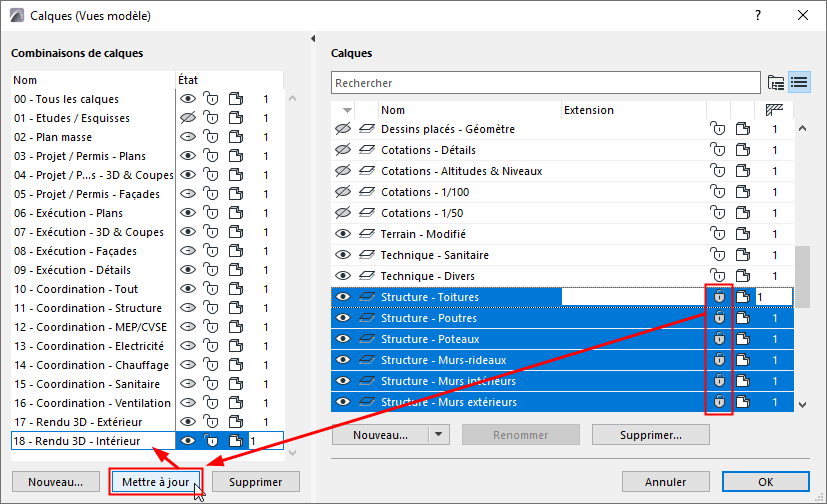Click solid/wireframe icon for Dessins placés - Géomètre
827x504 pixels.
(x=743, y=129)
